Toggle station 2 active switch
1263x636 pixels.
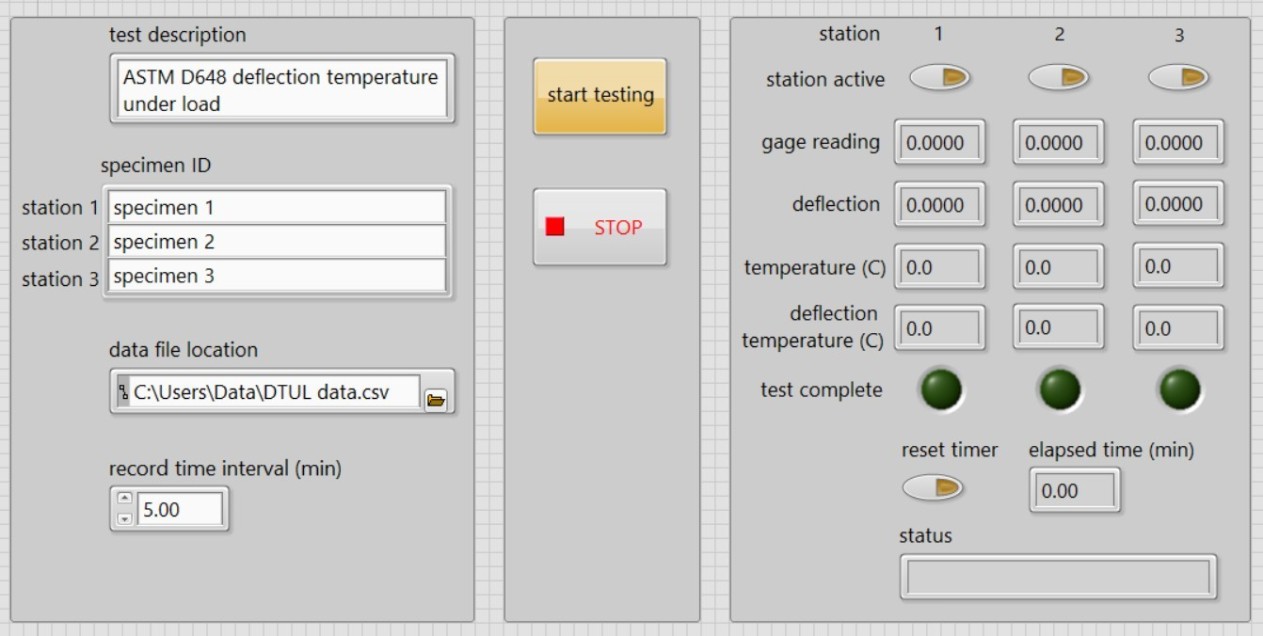1058,78
